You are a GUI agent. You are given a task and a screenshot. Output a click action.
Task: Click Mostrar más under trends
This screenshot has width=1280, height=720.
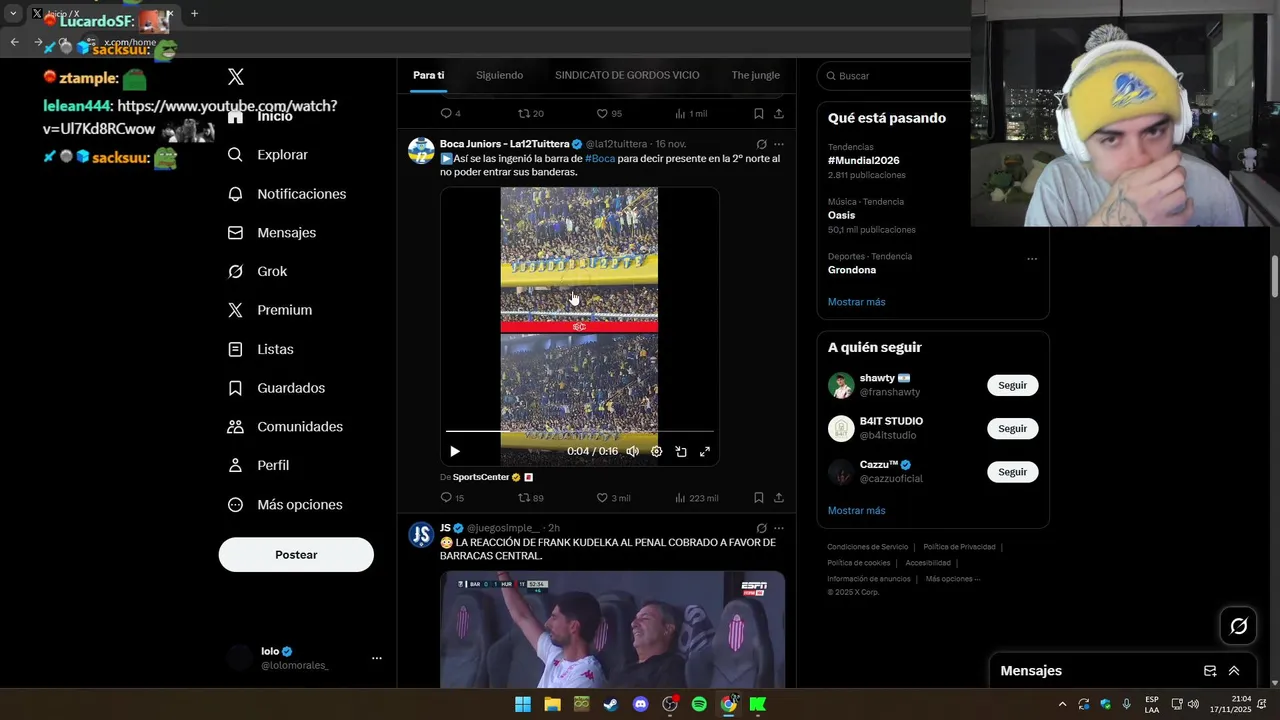coord(856,302)
